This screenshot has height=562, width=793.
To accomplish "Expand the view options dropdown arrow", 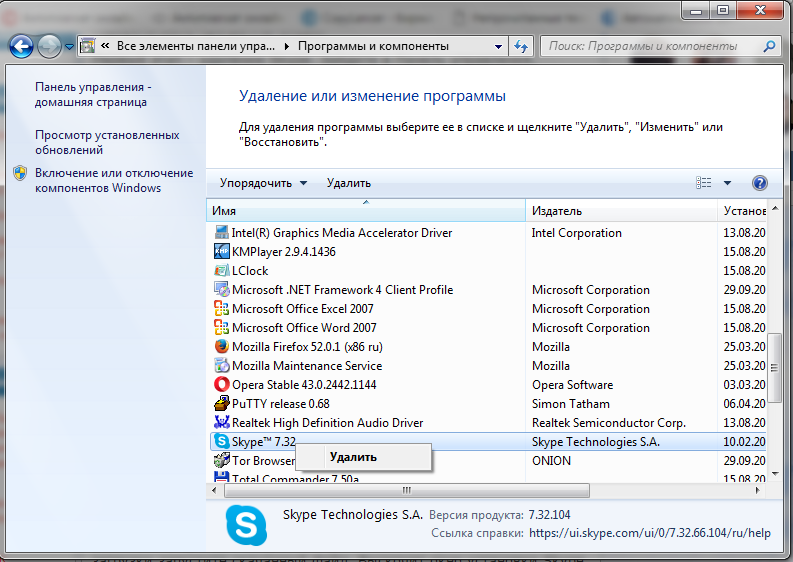I will [727, 183].
